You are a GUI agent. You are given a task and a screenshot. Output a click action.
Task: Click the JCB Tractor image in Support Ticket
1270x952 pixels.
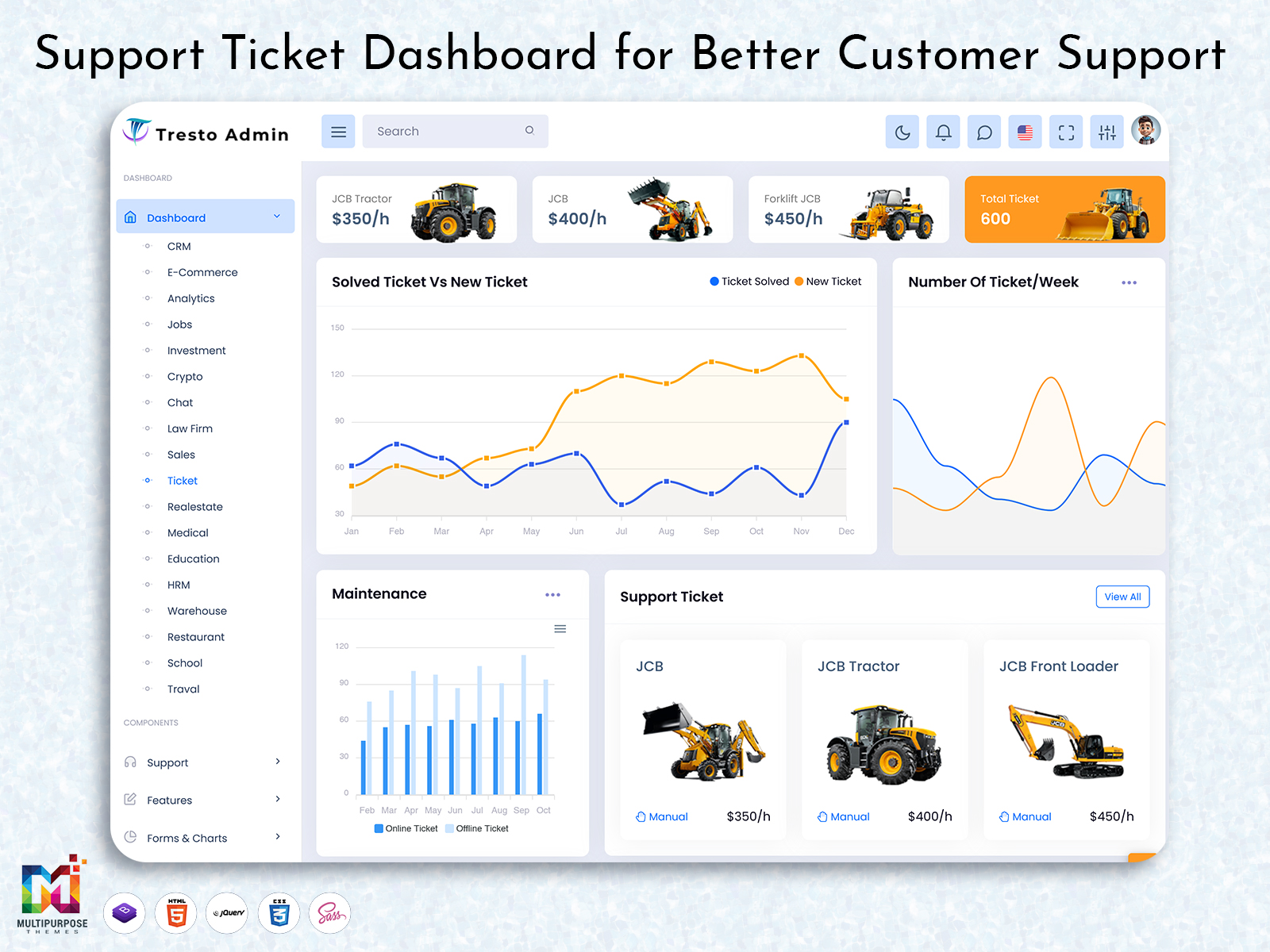click(884, 743)
